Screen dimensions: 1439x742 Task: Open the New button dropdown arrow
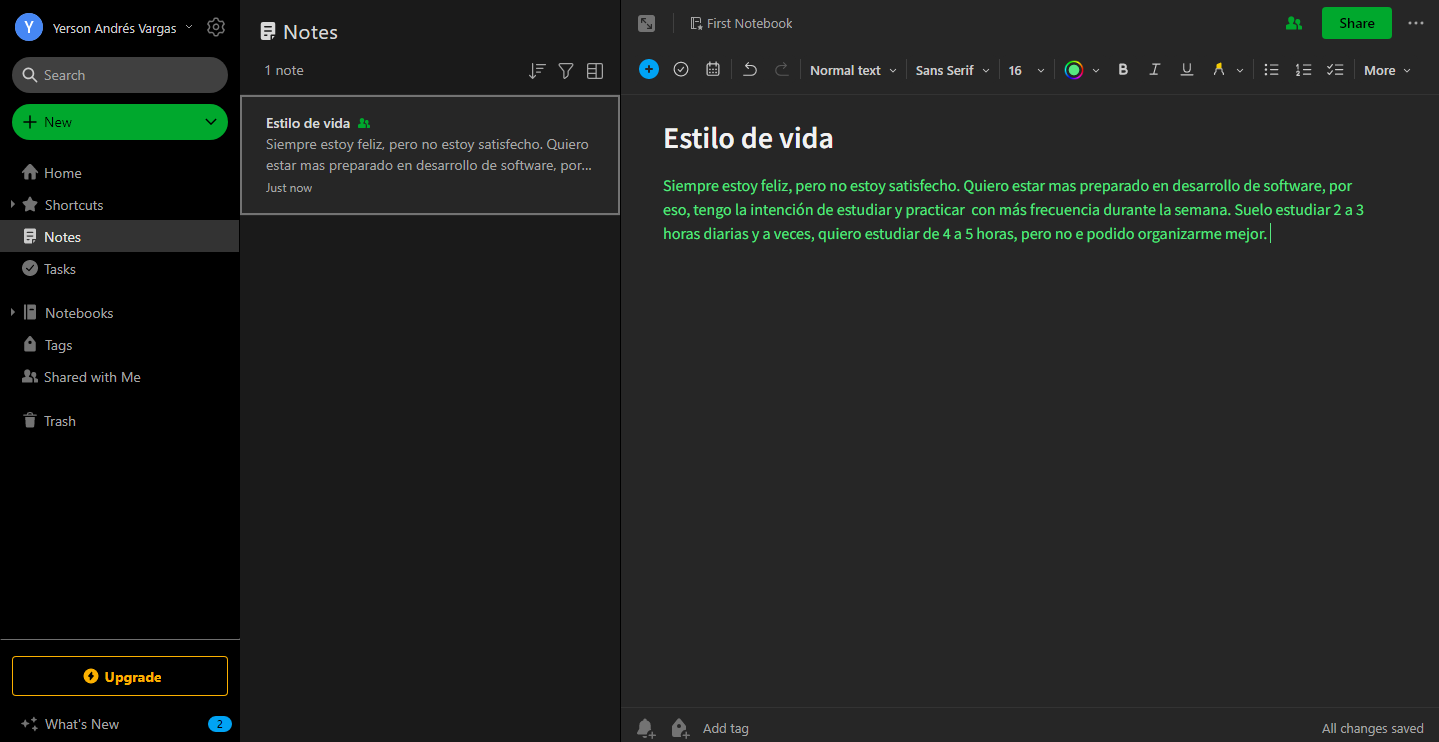[211, 122]
